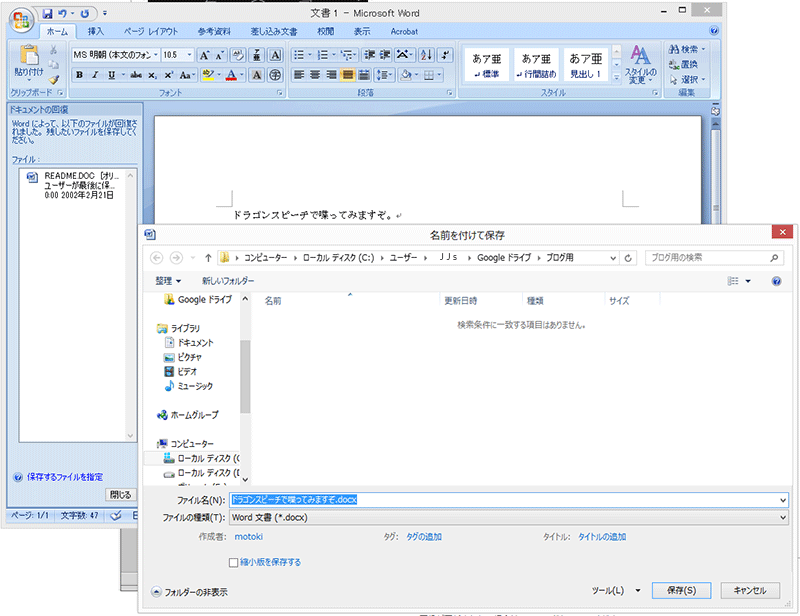Click the Paste icon in the clipboard group

pyautogui.click(x=29, y=55)
